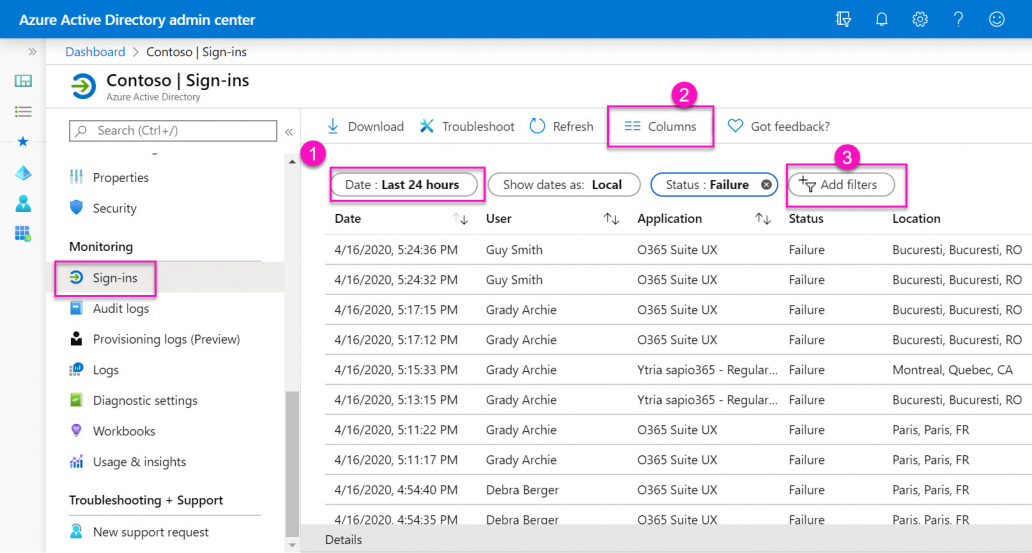
Task: Go to Dashboard breadcrumb link
Action: click(95, 51)
